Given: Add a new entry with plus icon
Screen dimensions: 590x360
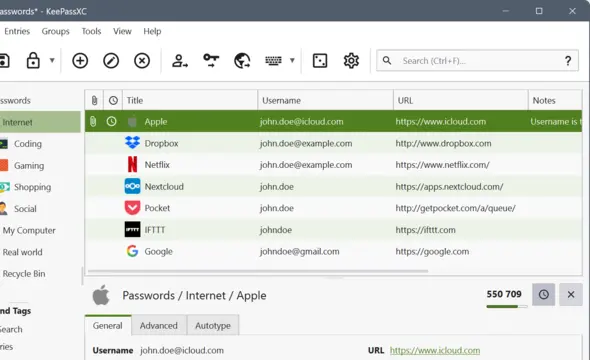Looking at the screenshot, I should point(80,61).
